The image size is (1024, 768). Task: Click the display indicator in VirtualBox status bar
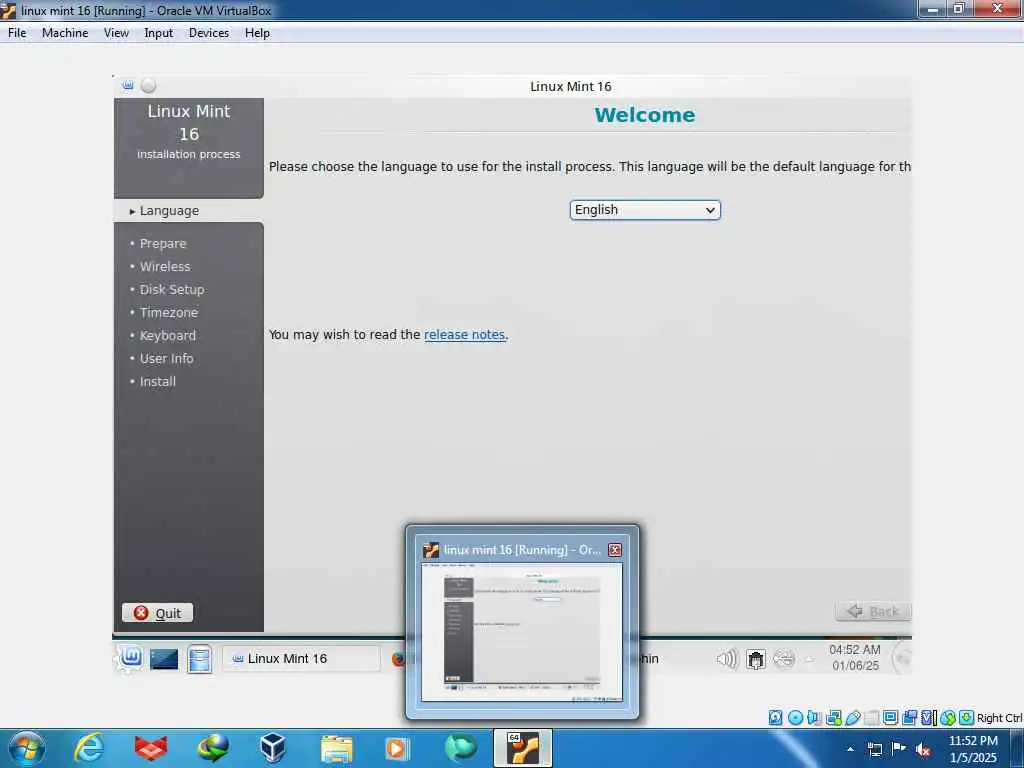coord(890,718)
